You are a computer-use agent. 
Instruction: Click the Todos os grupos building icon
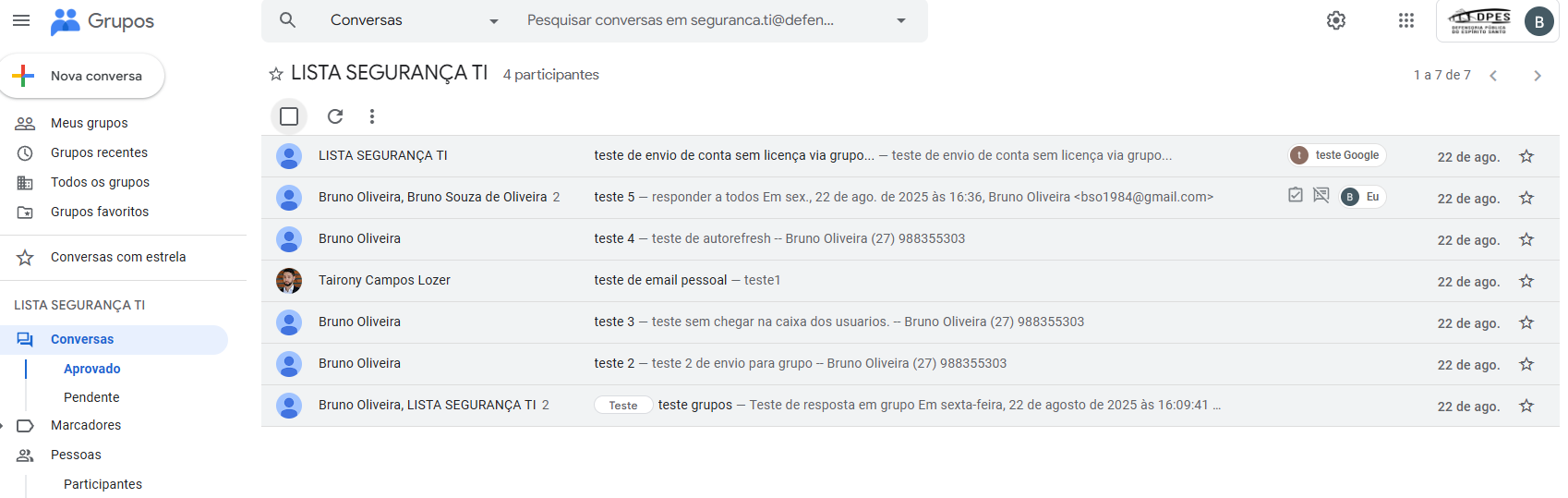(25, 183)
